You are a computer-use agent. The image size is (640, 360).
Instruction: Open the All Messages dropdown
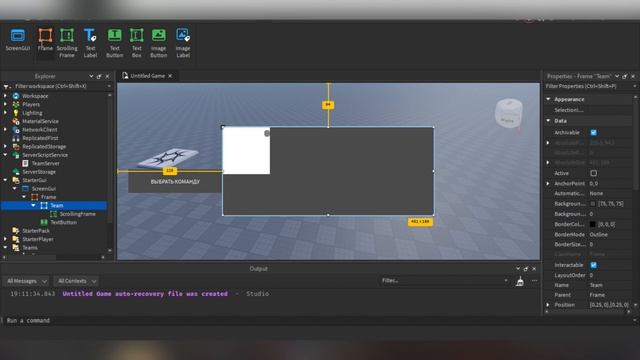coord(27,281)
